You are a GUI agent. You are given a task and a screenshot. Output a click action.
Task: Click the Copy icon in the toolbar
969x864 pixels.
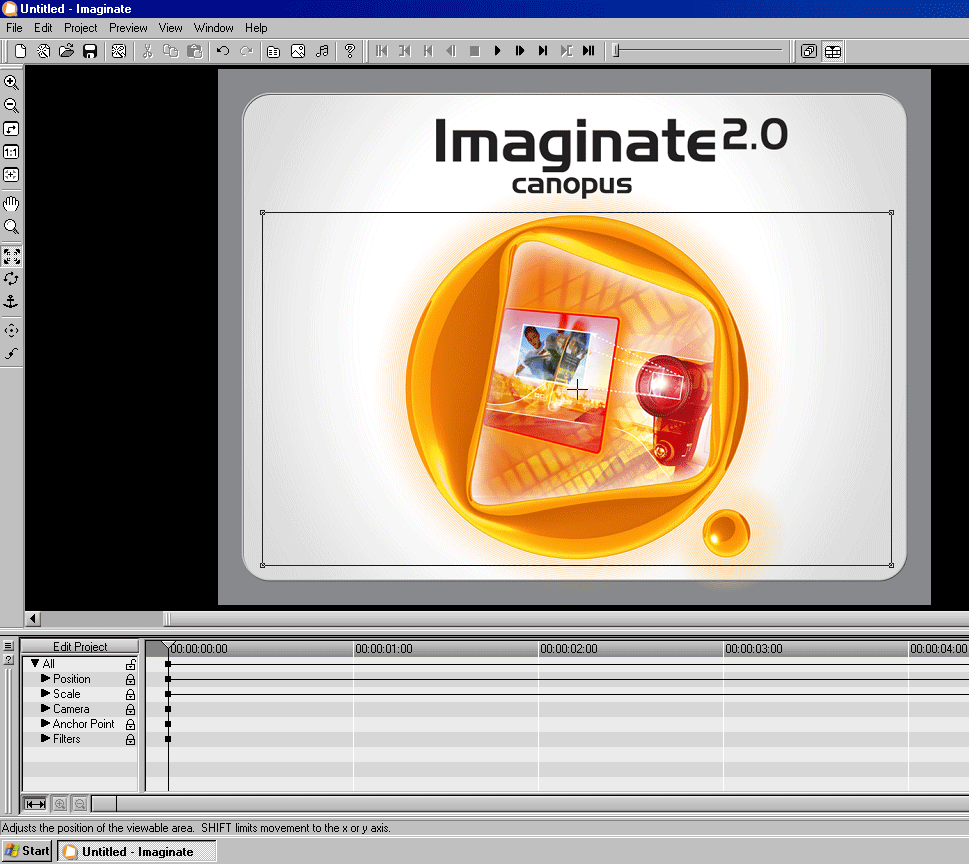coord(171,51)
